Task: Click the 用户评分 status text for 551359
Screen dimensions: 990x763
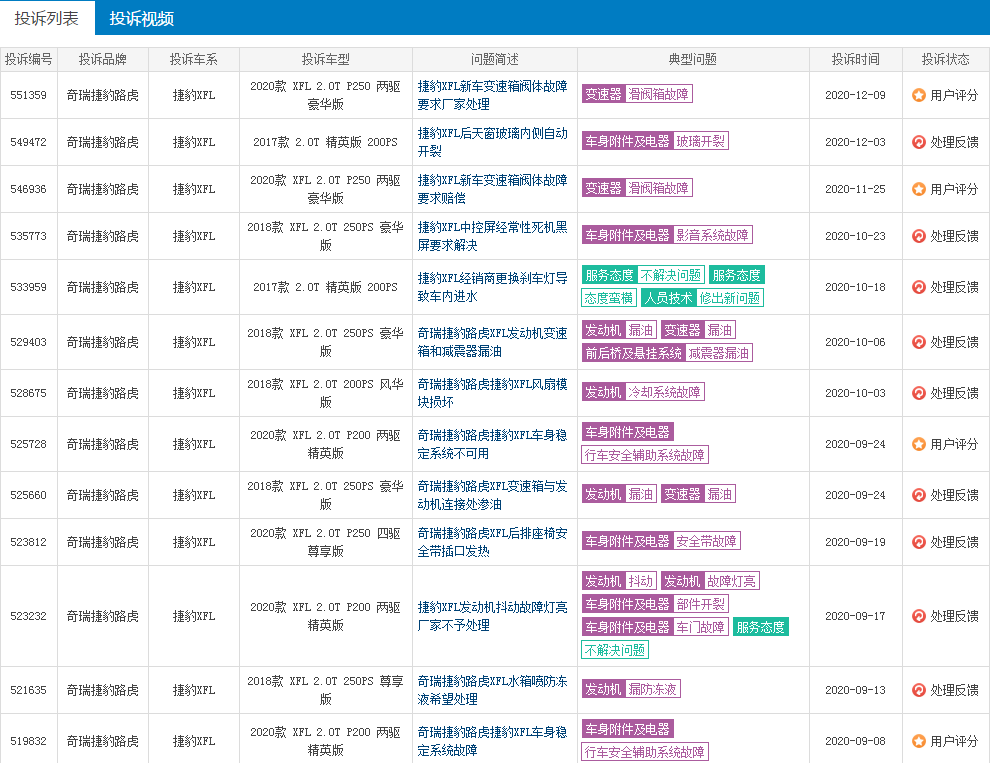Action: pyautogui.click(x=954, y=95)
